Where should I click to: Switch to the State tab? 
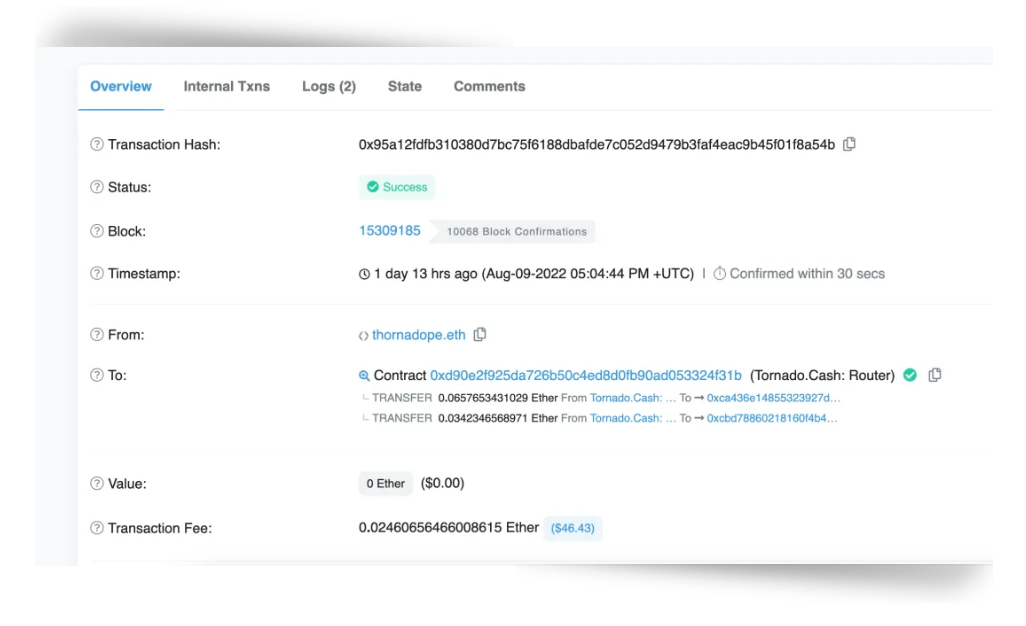coord(404,86)
